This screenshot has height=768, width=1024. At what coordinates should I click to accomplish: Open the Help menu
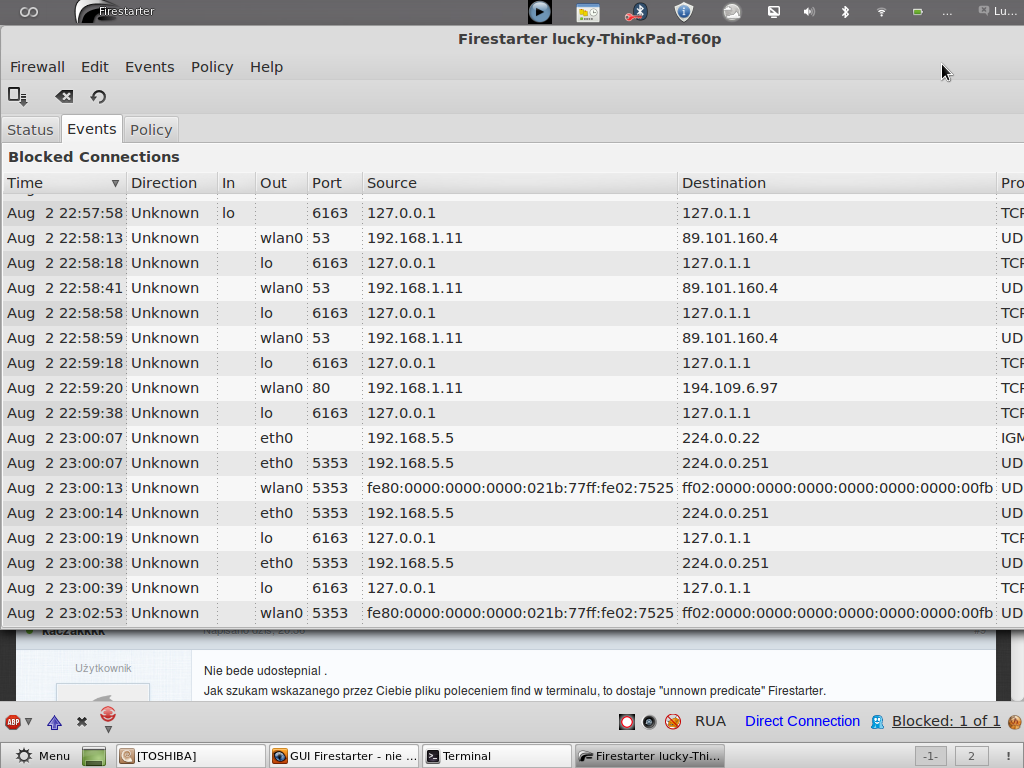(266, 67)
